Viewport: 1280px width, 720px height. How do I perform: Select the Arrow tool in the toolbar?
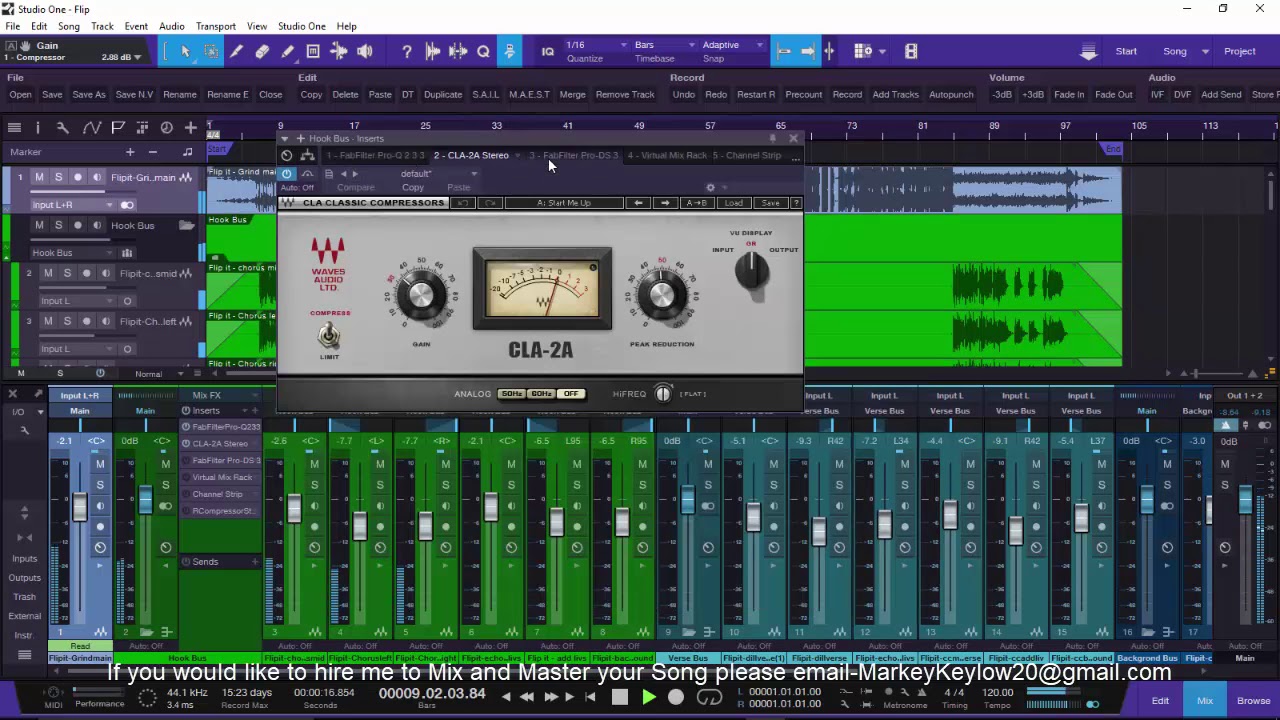coord(185,51)
